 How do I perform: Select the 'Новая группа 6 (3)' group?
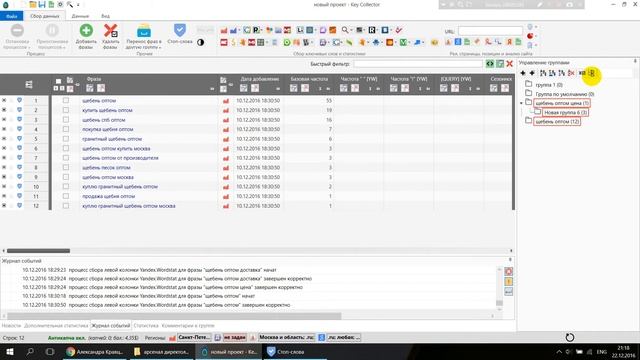click(x=566, y=112)
